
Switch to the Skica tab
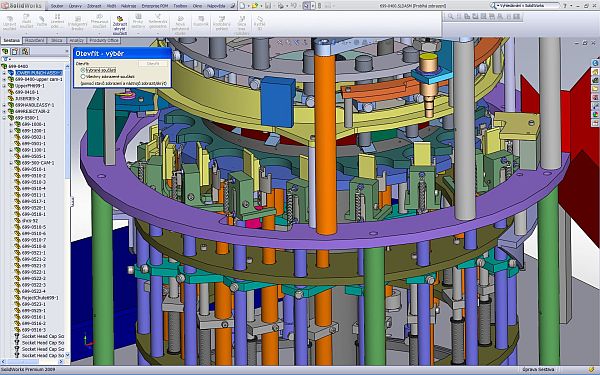[57, 41]
